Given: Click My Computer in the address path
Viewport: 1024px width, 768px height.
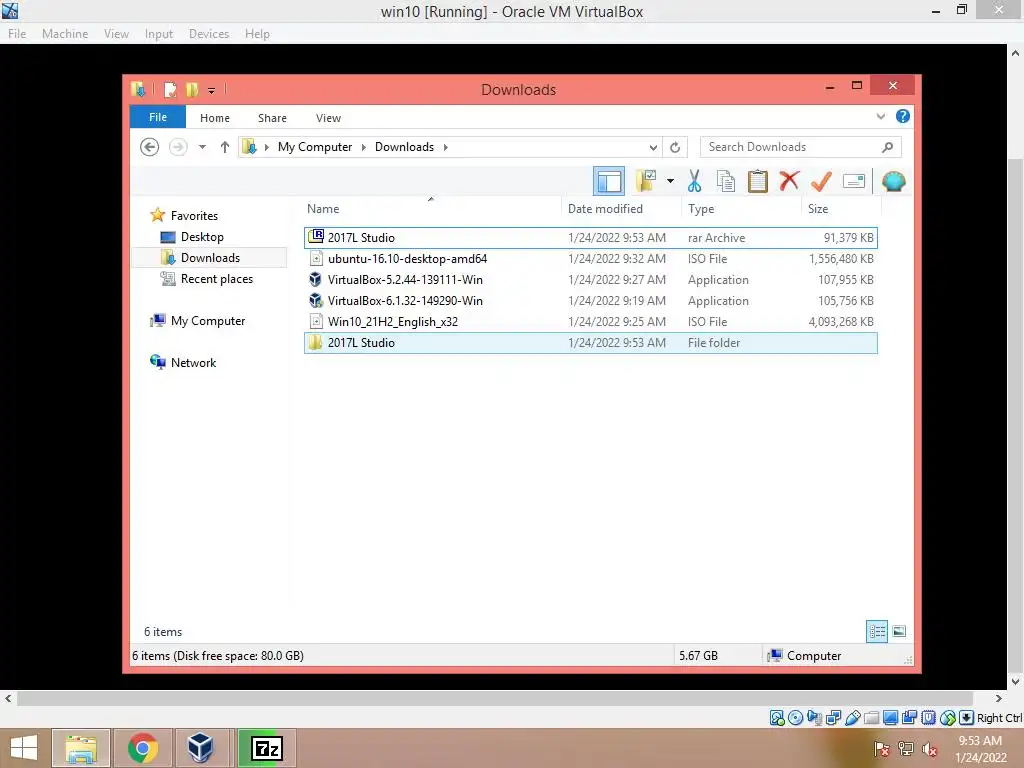Looking at the screenshot, I should coord(315,147).
